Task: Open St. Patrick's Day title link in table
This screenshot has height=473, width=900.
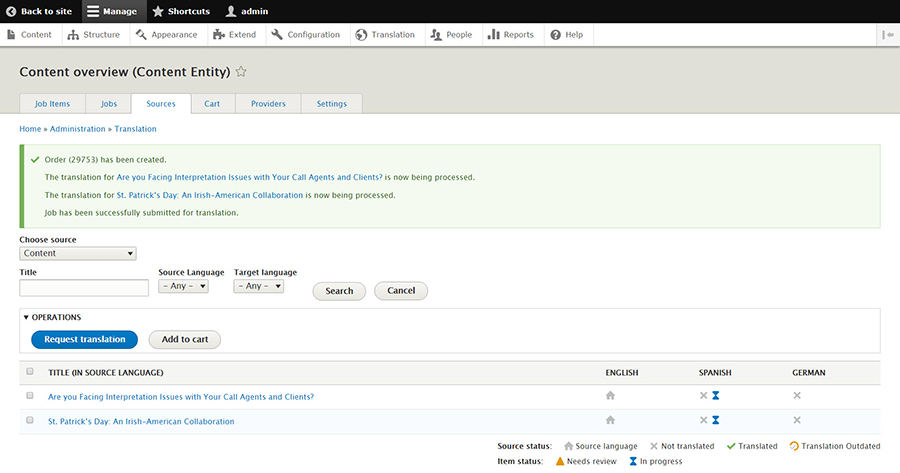Action: point(141,421)
